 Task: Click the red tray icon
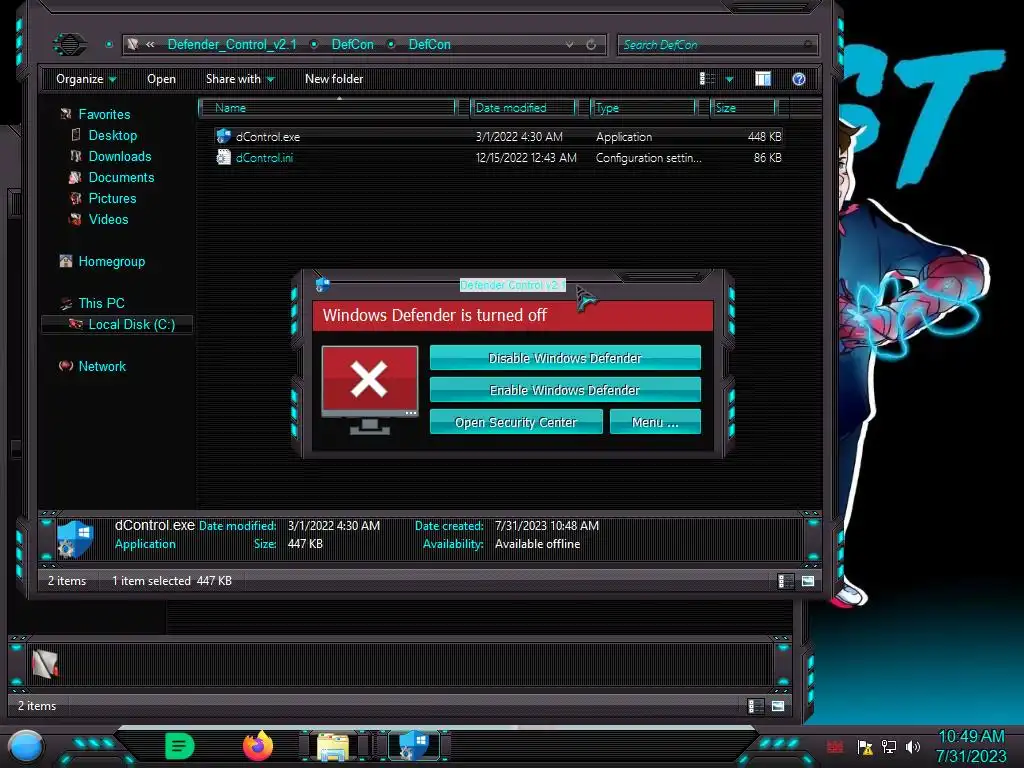[x=835, y=746]
